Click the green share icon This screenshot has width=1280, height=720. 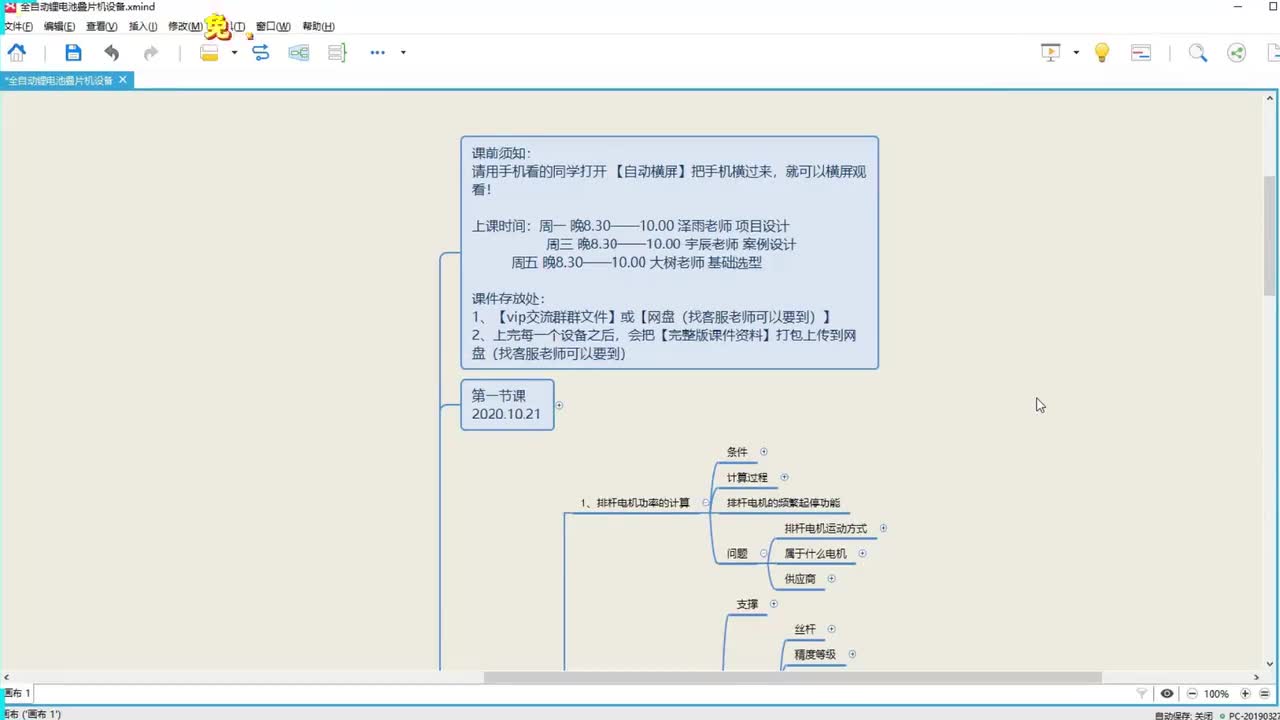pyautogui.click(x=1237, y=53)
